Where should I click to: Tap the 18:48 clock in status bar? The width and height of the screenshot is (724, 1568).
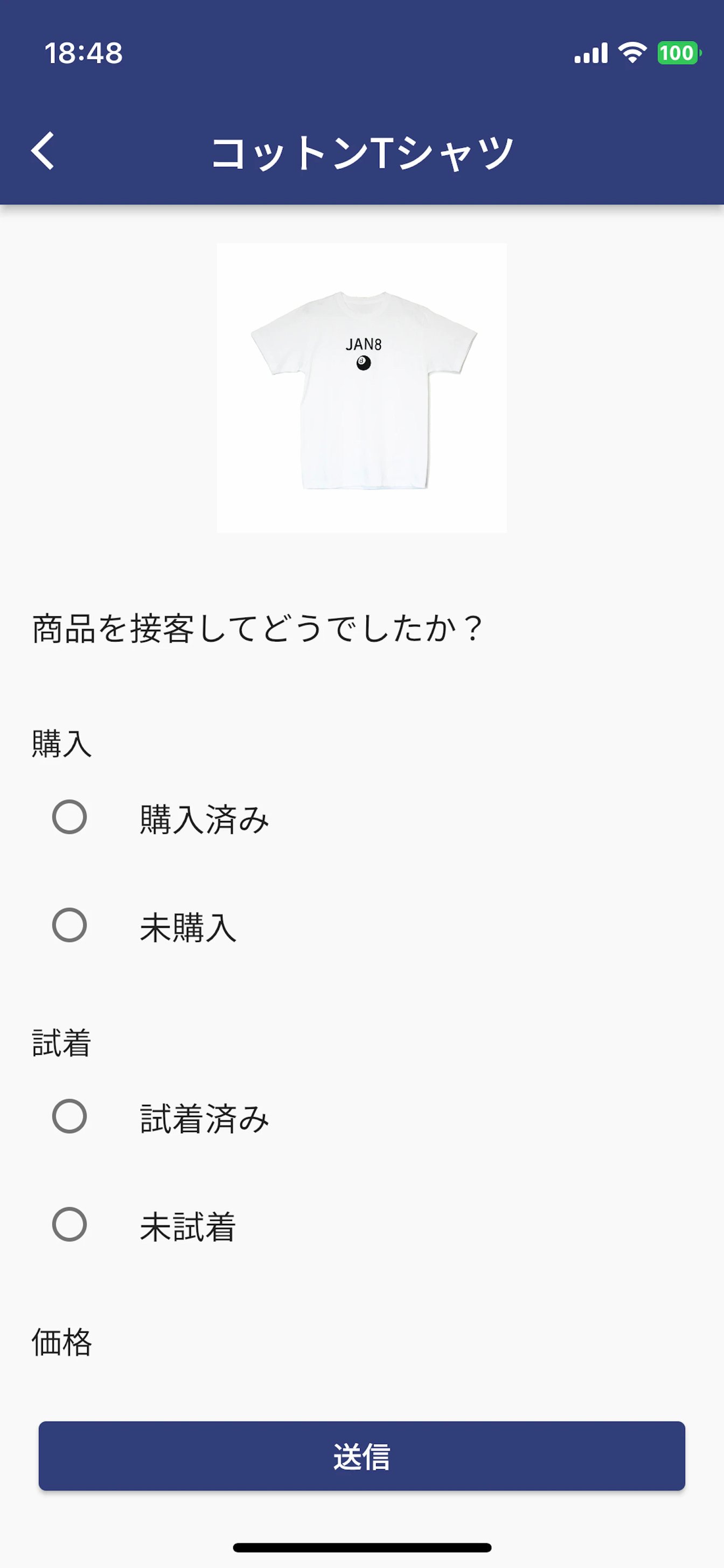click(x=83, y=53)
